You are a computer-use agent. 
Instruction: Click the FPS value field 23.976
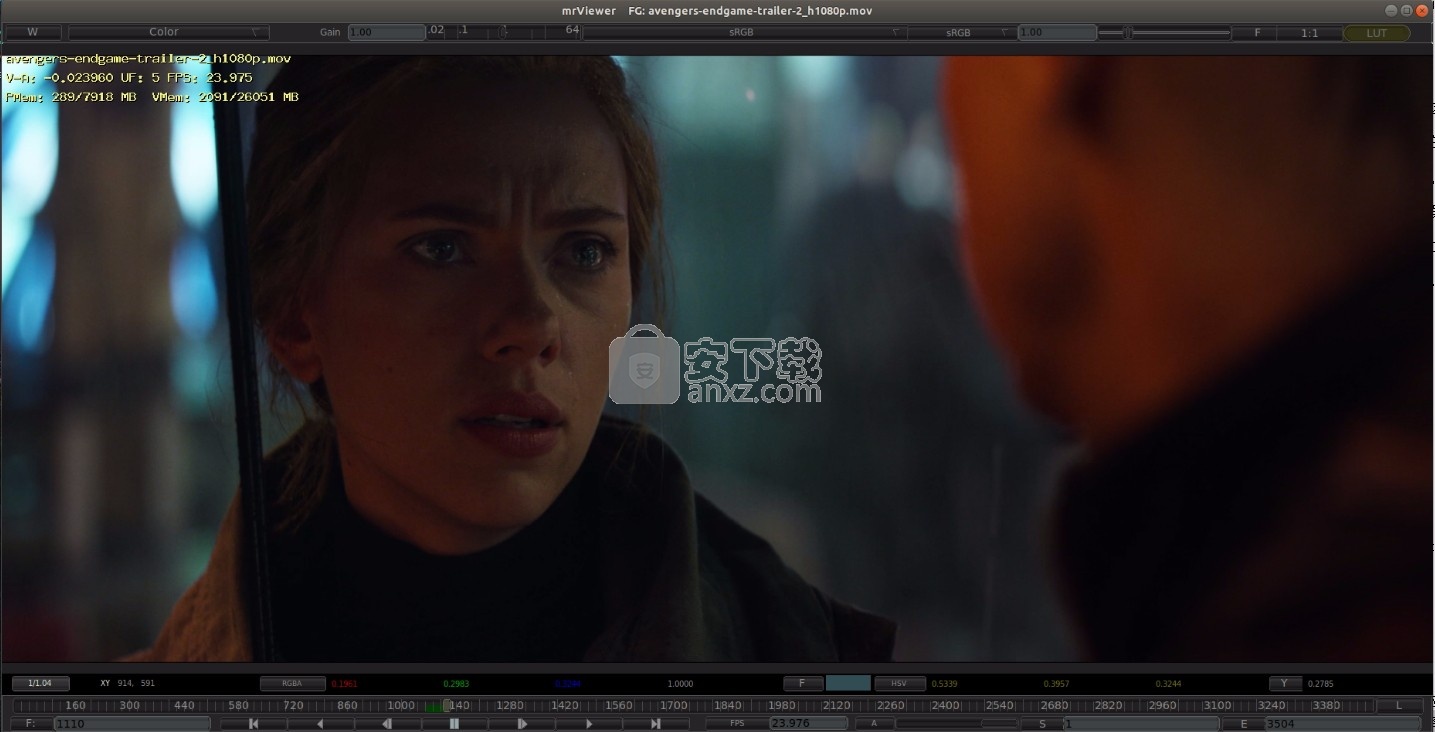tap(808, 723)
